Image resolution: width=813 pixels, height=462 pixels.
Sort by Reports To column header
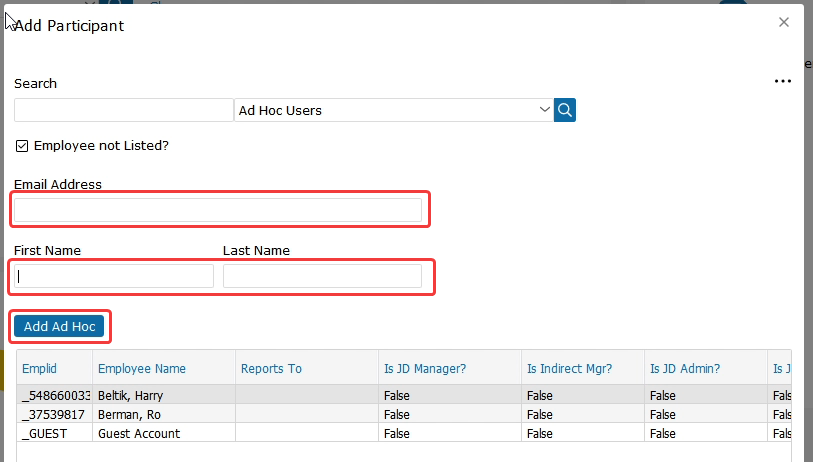(x=271, y=369)
